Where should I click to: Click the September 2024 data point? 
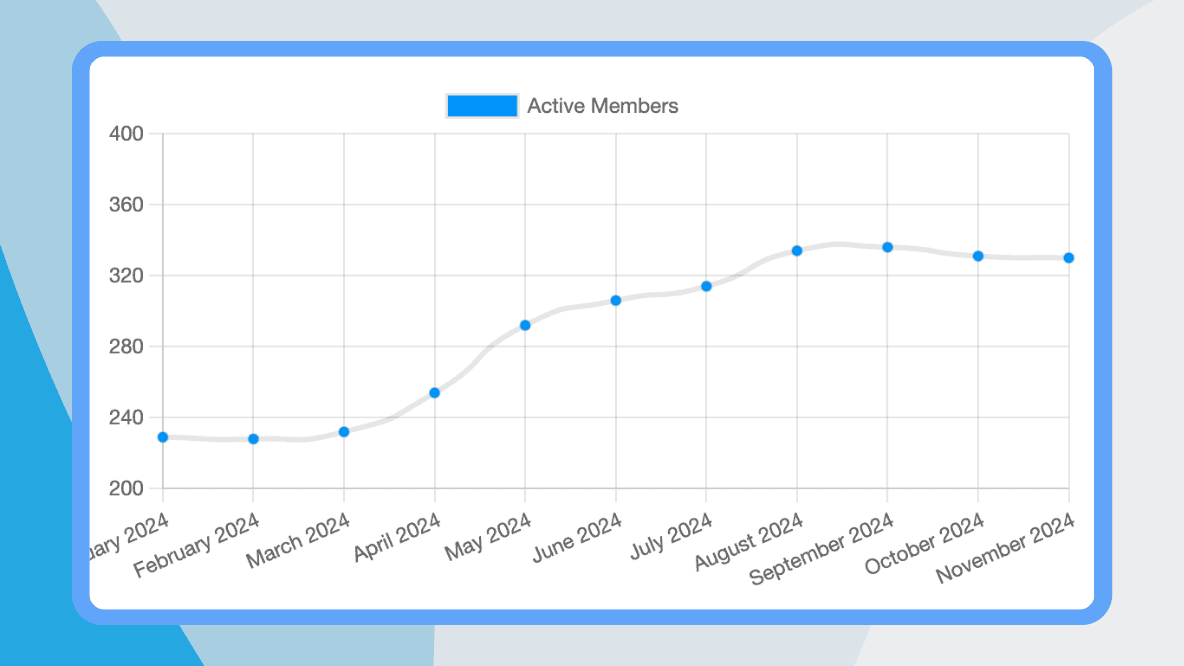tap(887, 247)
